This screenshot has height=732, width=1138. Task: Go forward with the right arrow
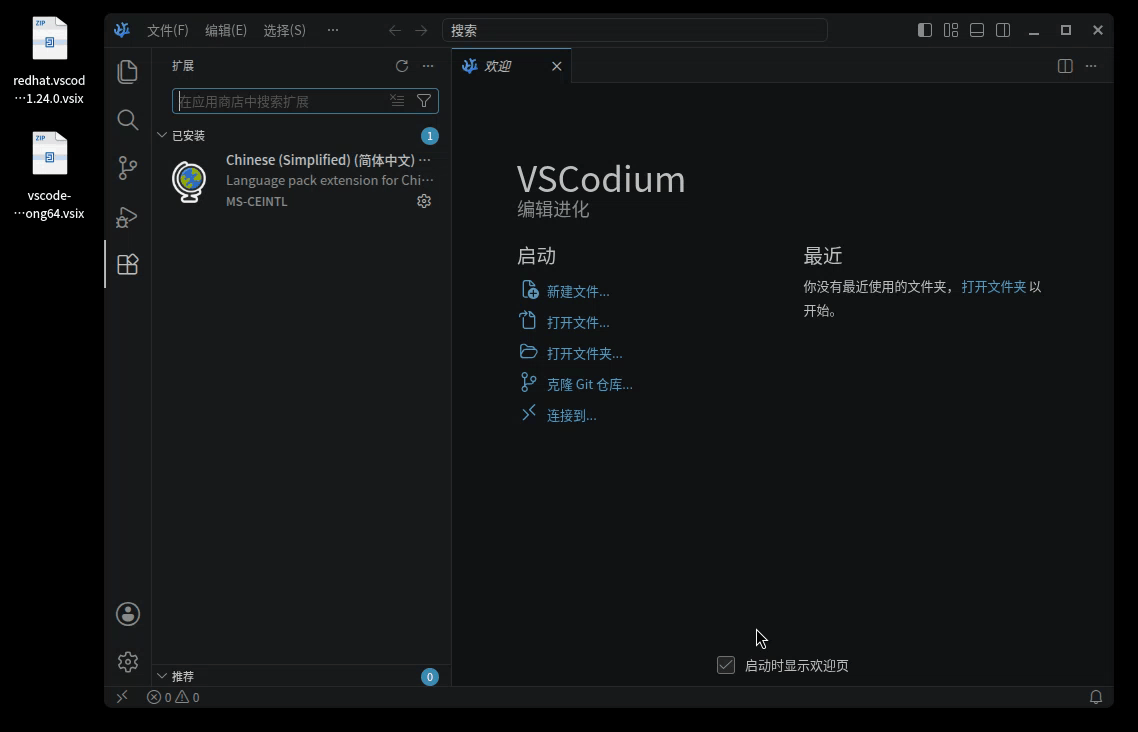click(421, 30)
